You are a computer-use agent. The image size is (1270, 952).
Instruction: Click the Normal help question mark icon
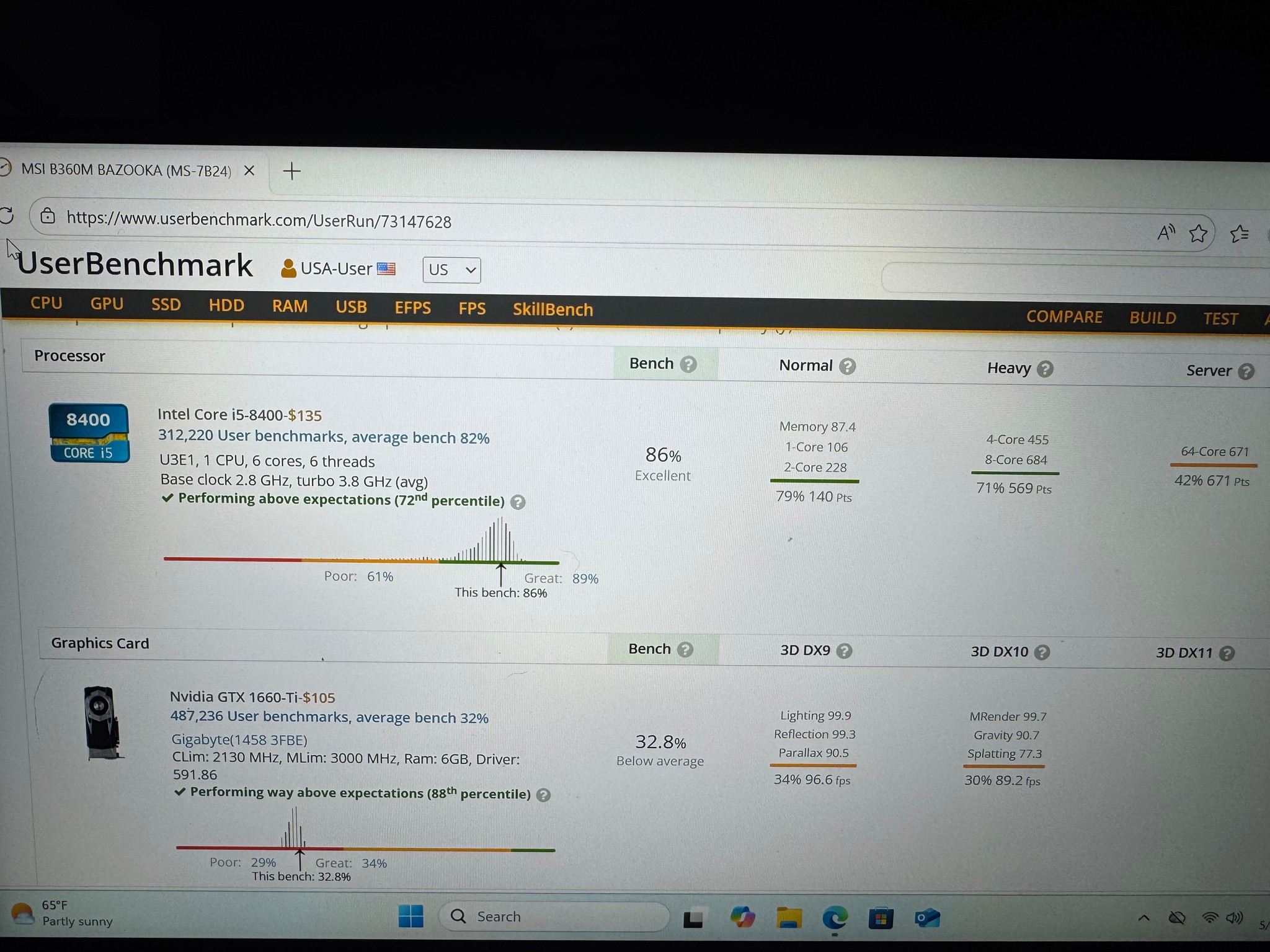(847, 366)
